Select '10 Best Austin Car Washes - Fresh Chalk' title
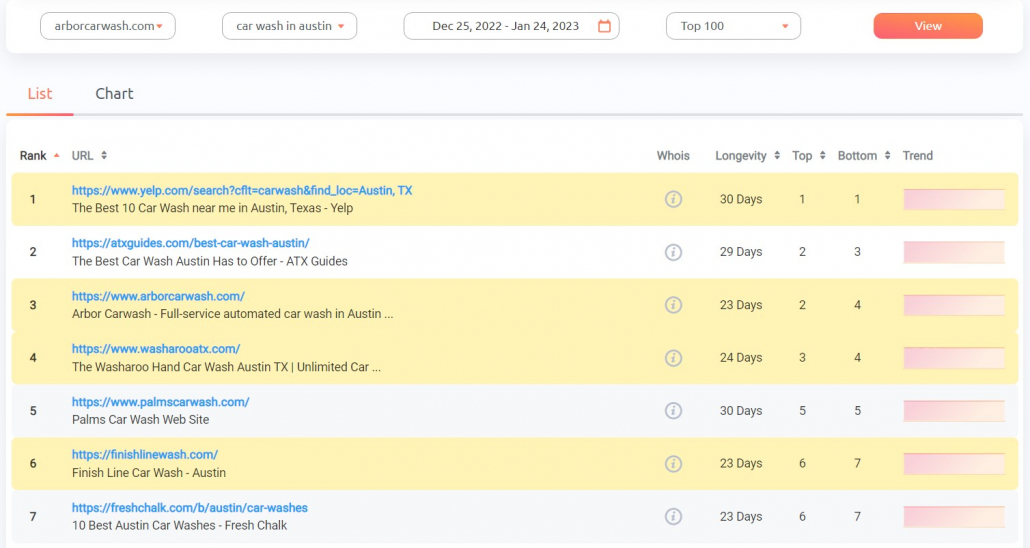This screenshot has height=548, width=1030. pos(179,526)
